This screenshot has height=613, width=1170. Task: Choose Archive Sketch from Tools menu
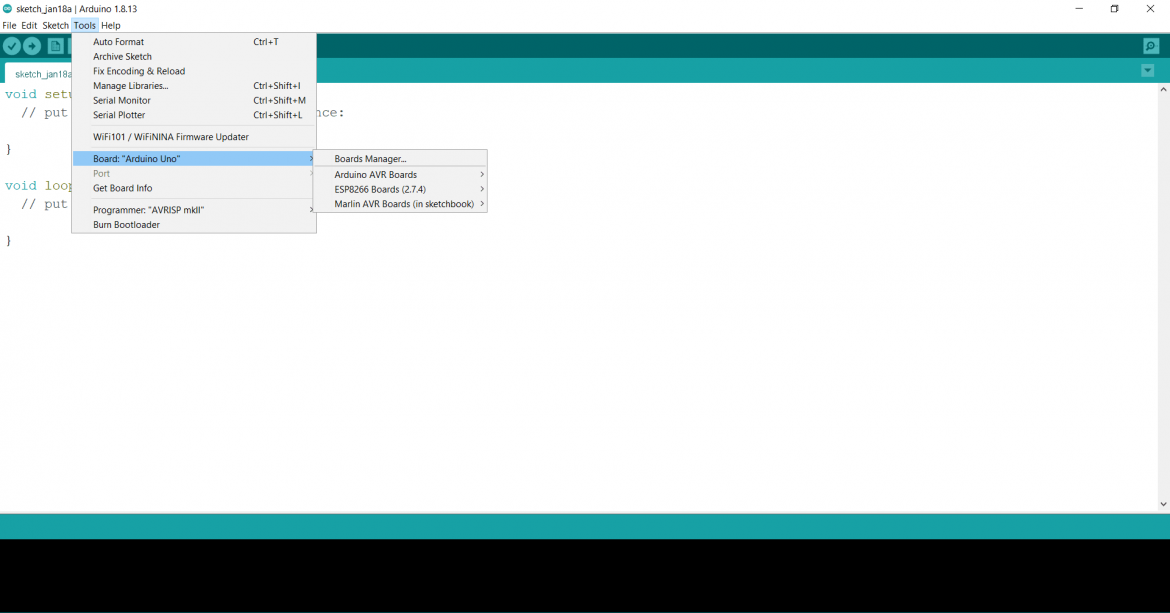coord(123,57)
